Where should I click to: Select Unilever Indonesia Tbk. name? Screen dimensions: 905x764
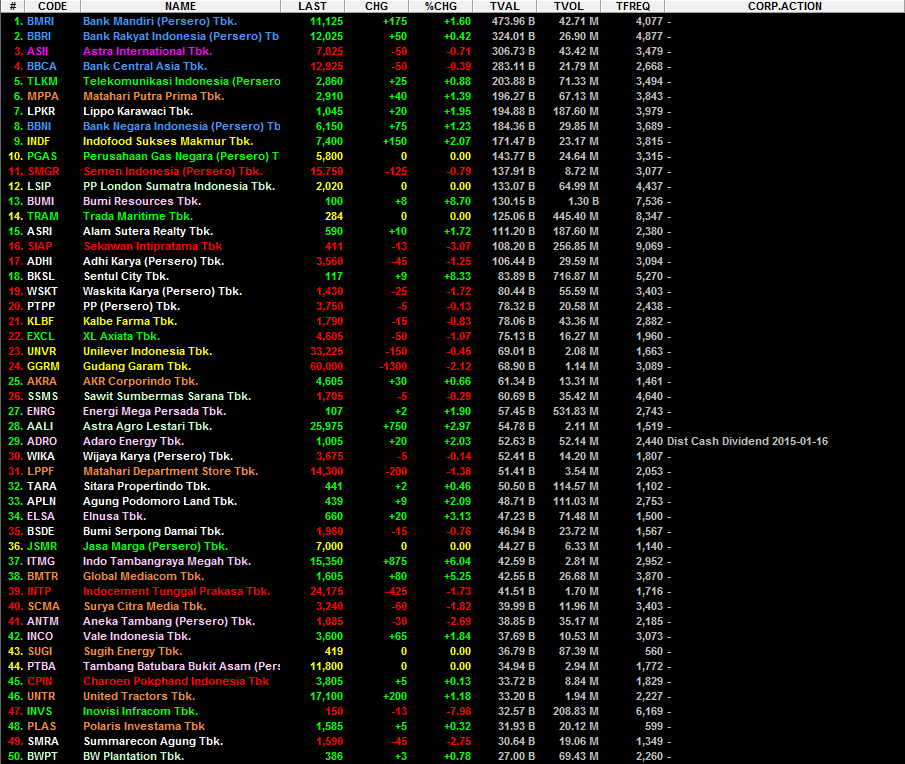147,351
